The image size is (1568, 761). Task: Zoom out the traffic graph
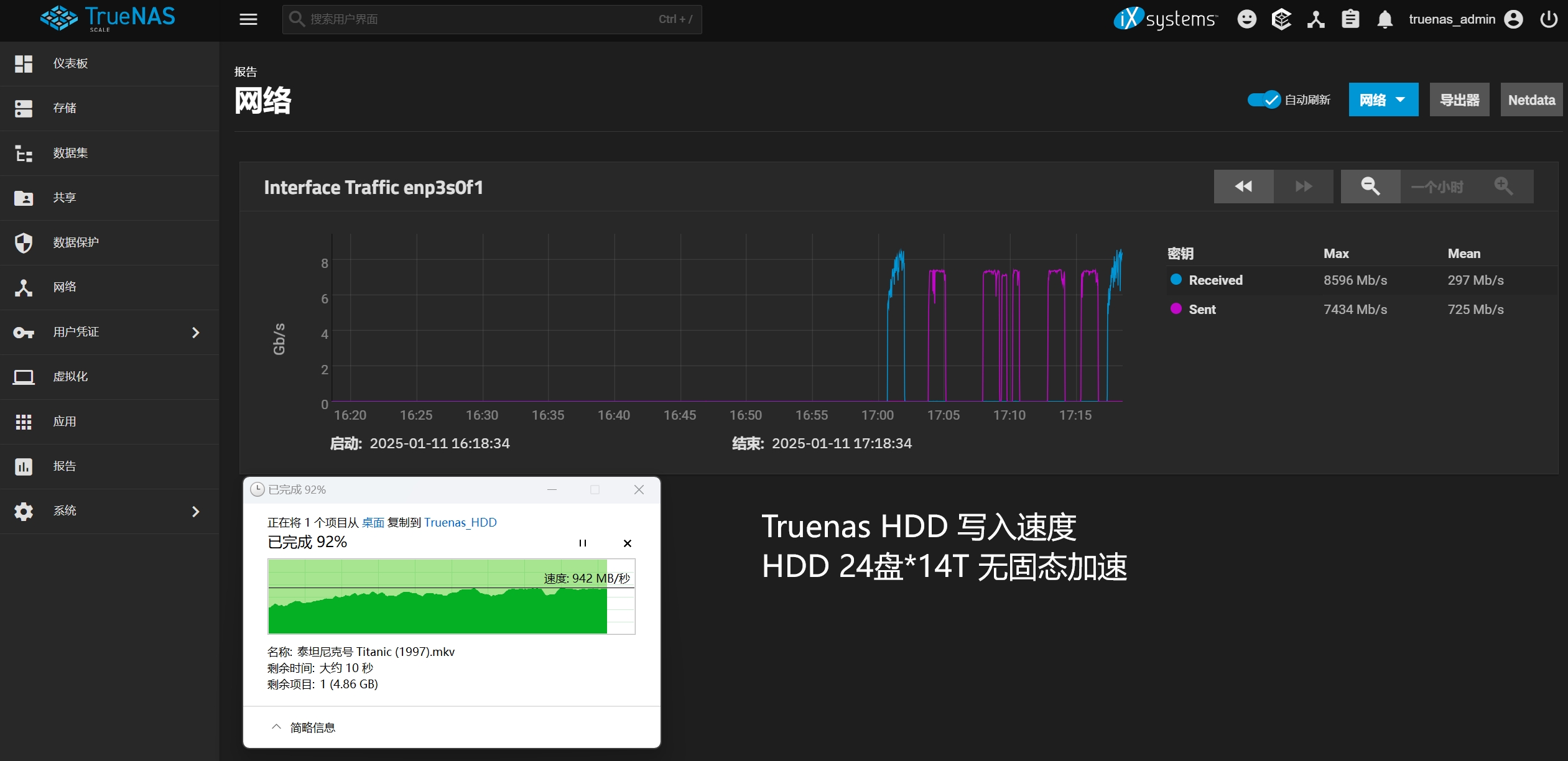1370,186
